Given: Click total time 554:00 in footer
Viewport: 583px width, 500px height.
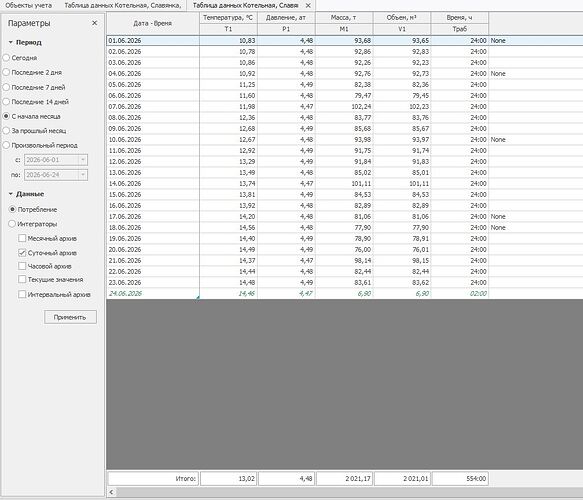Looking at the screenshot, I should [x=460, y=478].
